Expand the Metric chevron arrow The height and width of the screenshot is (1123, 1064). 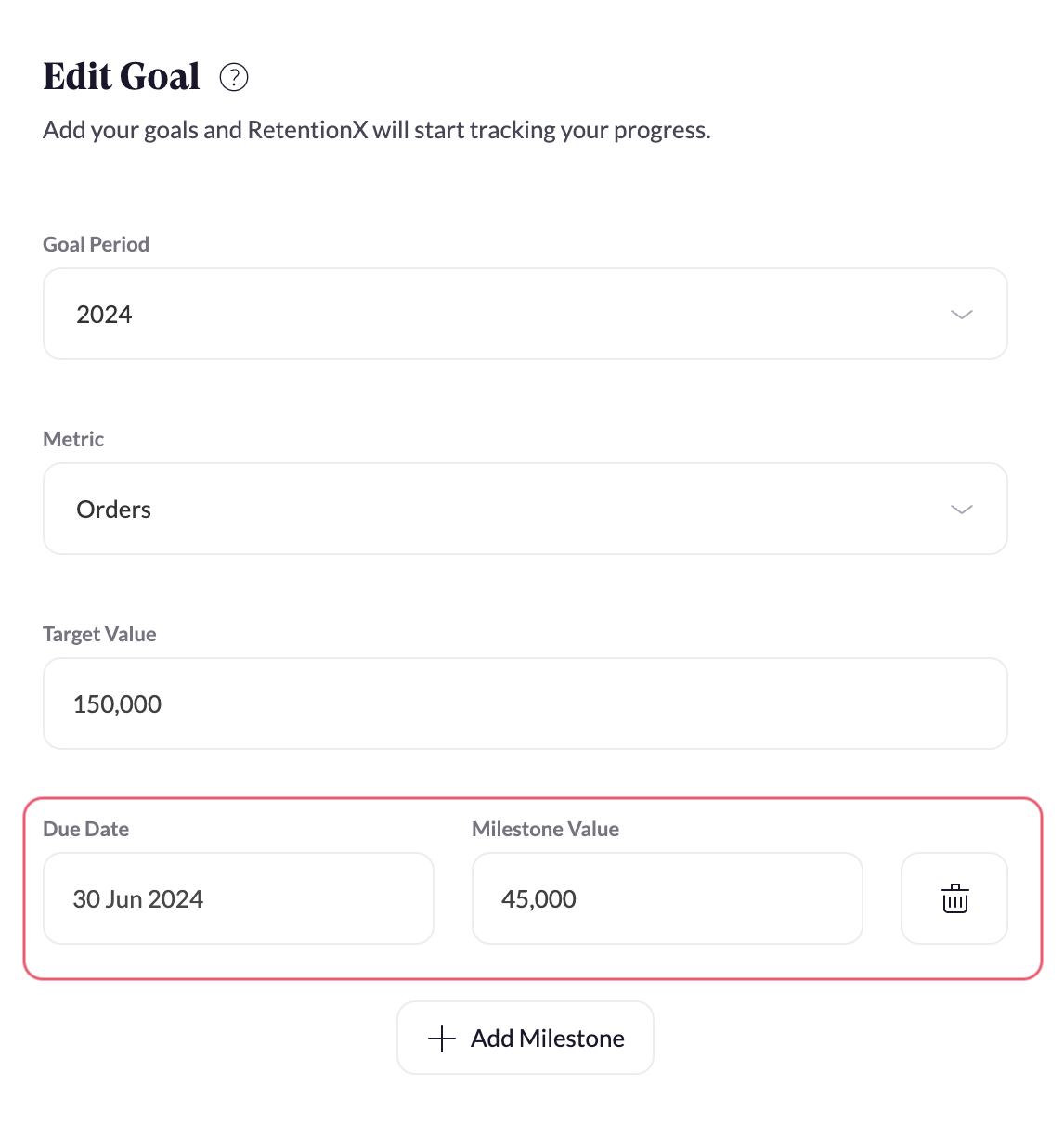962,510
